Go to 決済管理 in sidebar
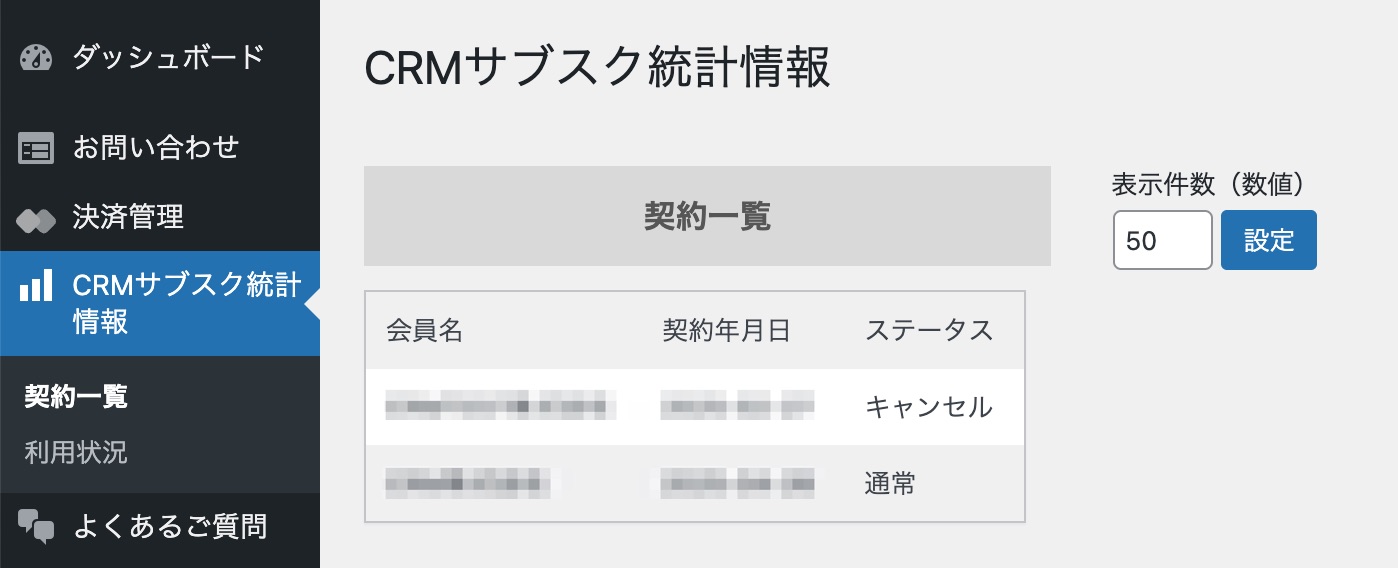The height and width of the screenshot is (568, 1398). [128, 218]
